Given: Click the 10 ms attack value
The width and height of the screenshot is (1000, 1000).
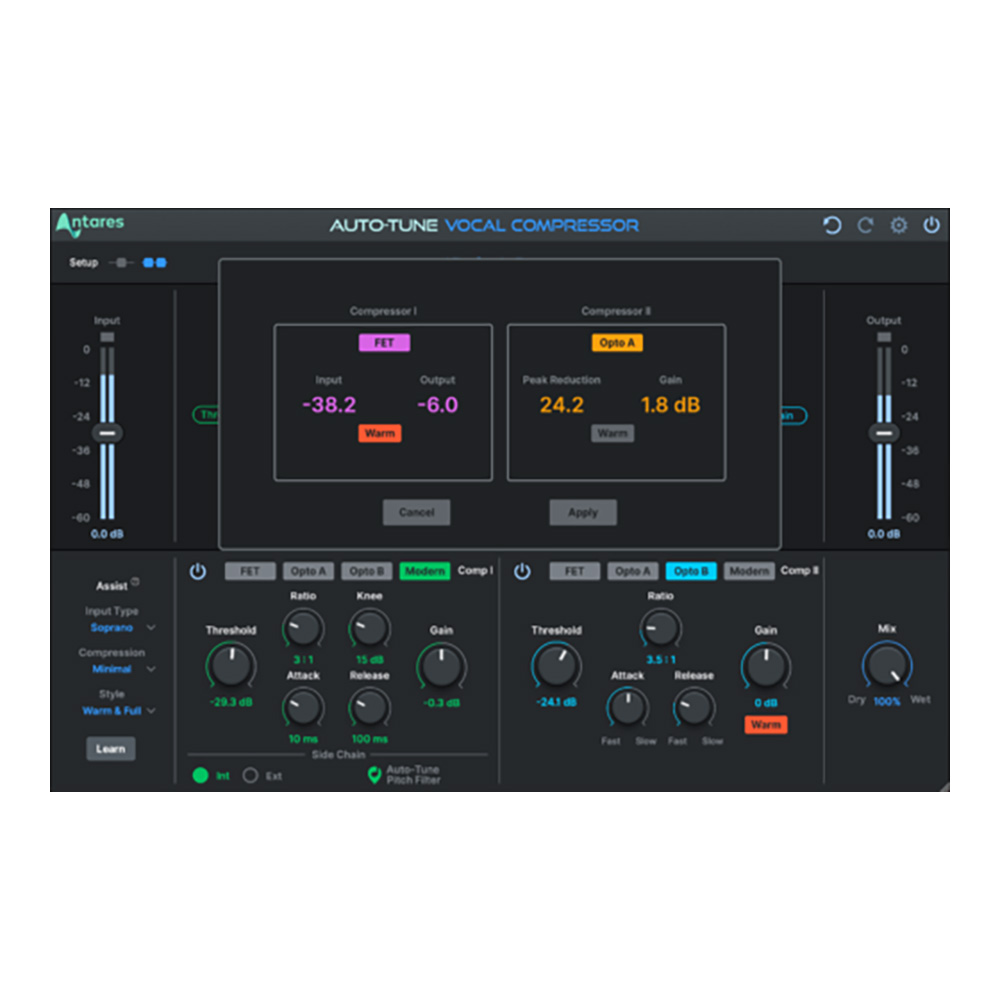Looking at the screenshot, I should pos(303,739).
